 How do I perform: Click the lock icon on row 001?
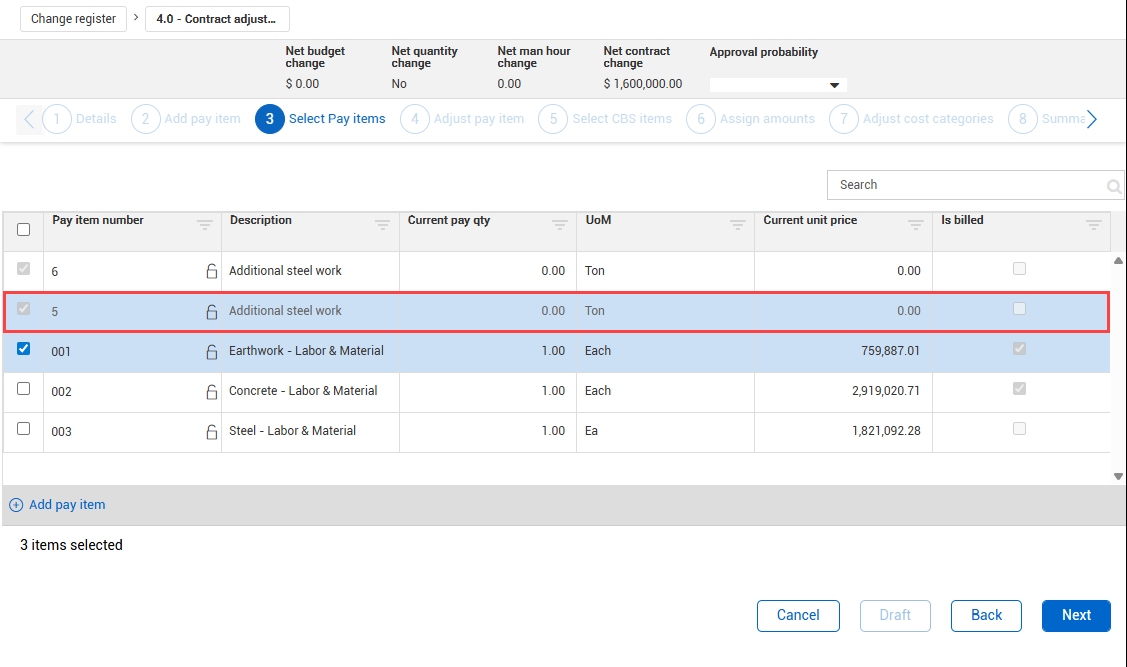211,351
